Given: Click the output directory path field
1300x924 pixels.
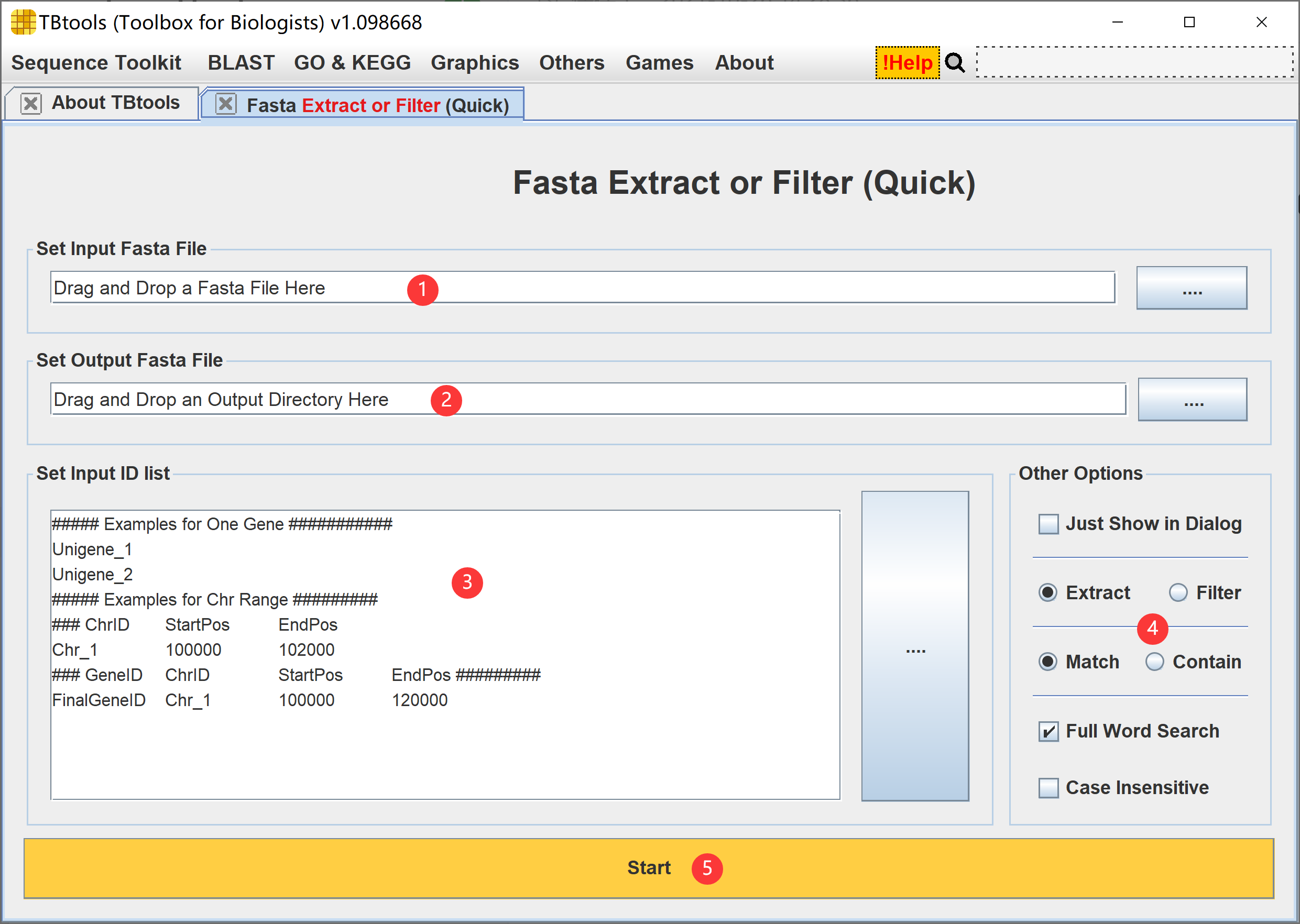Looking at the screenshot, I should point(588,400).
